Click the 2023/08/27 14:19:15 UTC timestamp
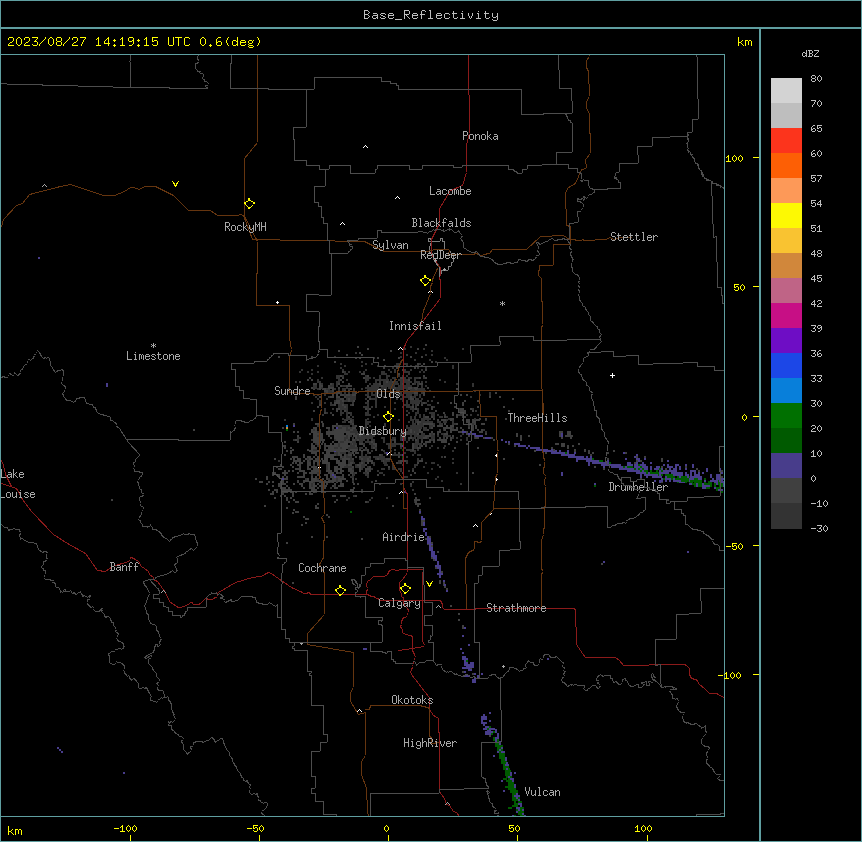Viewport: 862px width, 842px height. [x=99, y=42]
